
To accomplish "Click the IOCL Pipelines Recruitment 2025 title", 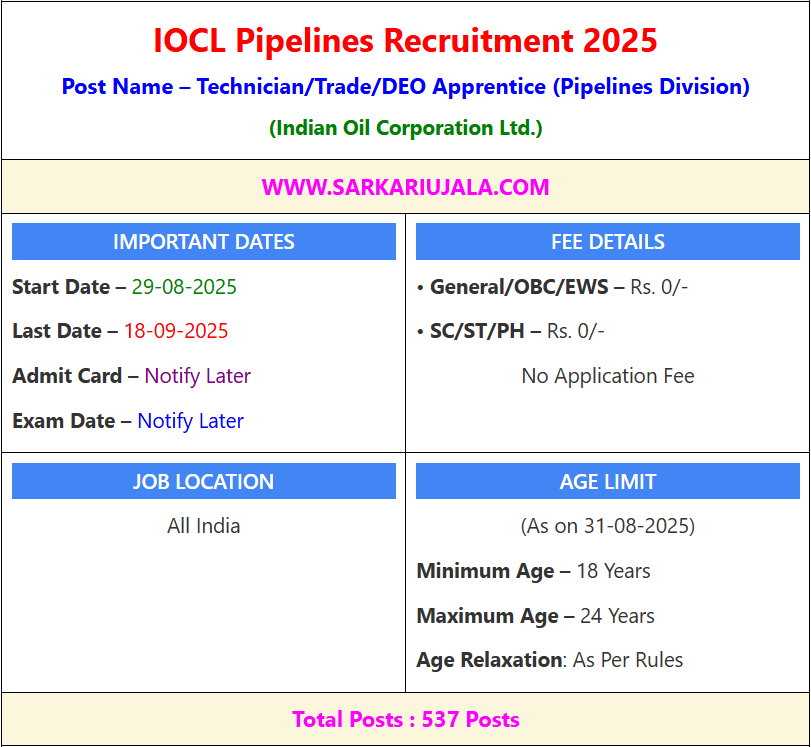I will tap(405, 41).
